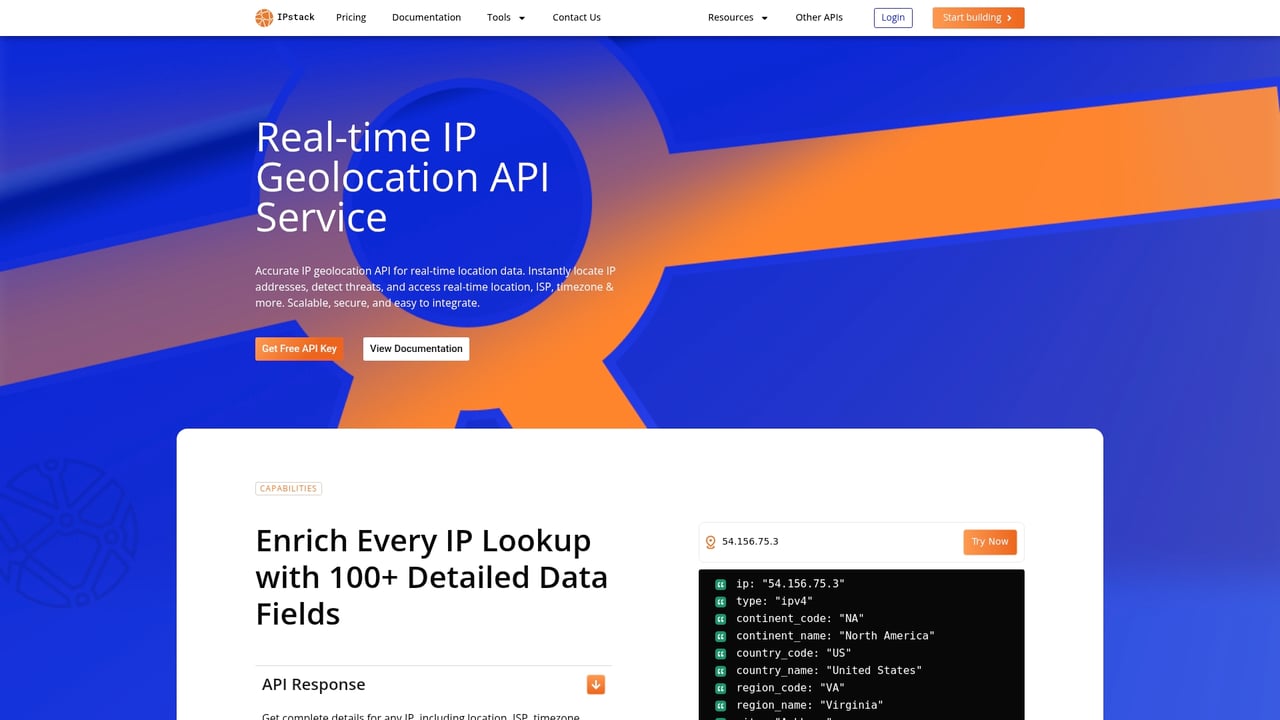The width and height of the screenshot is (1280, 720).
Task: Click the down-arrow icon beside API Response
Action: coord(595,684)
